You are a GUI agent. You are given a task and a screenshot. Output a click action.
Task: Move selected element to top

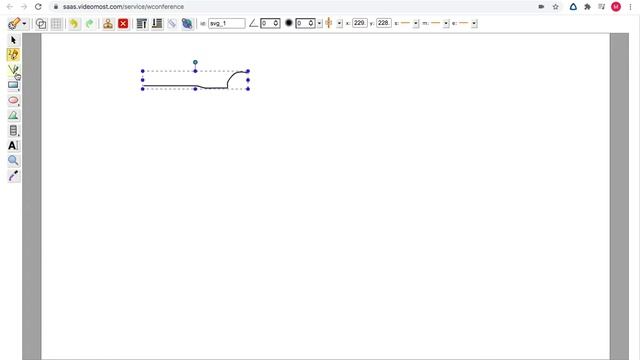142,24
